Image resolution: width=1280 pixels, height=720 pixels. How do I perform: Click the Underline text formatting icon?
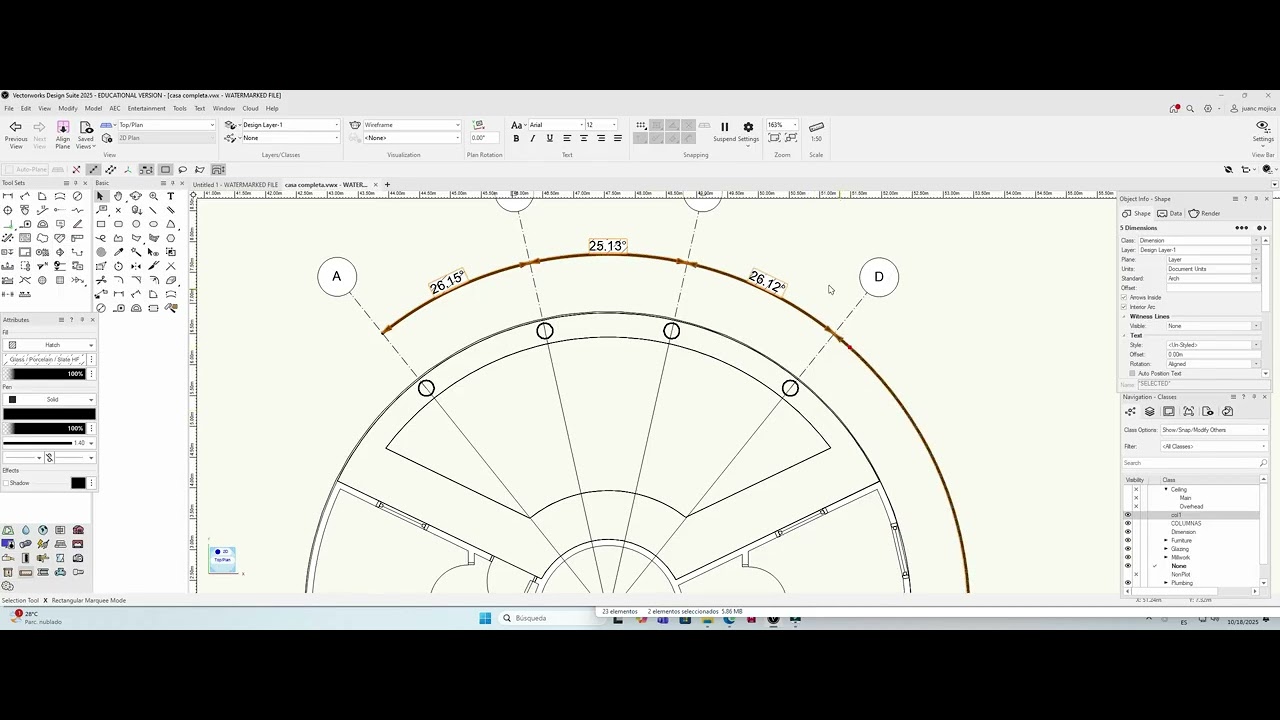click(550, 138)
